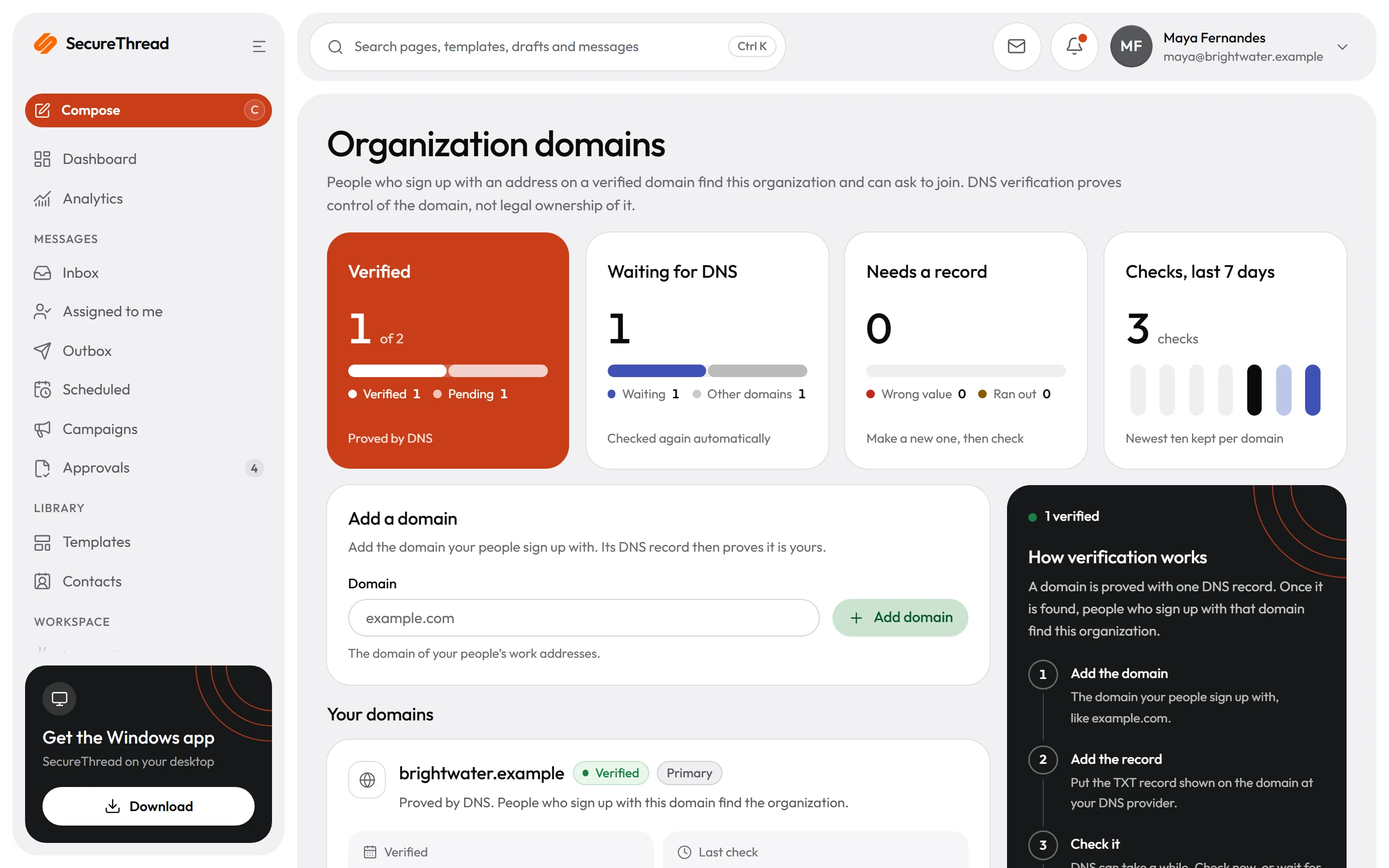This screenshot has height=868, width=1389.
Task: Click the Verified progress bar
Action: [x=448, y=371]
